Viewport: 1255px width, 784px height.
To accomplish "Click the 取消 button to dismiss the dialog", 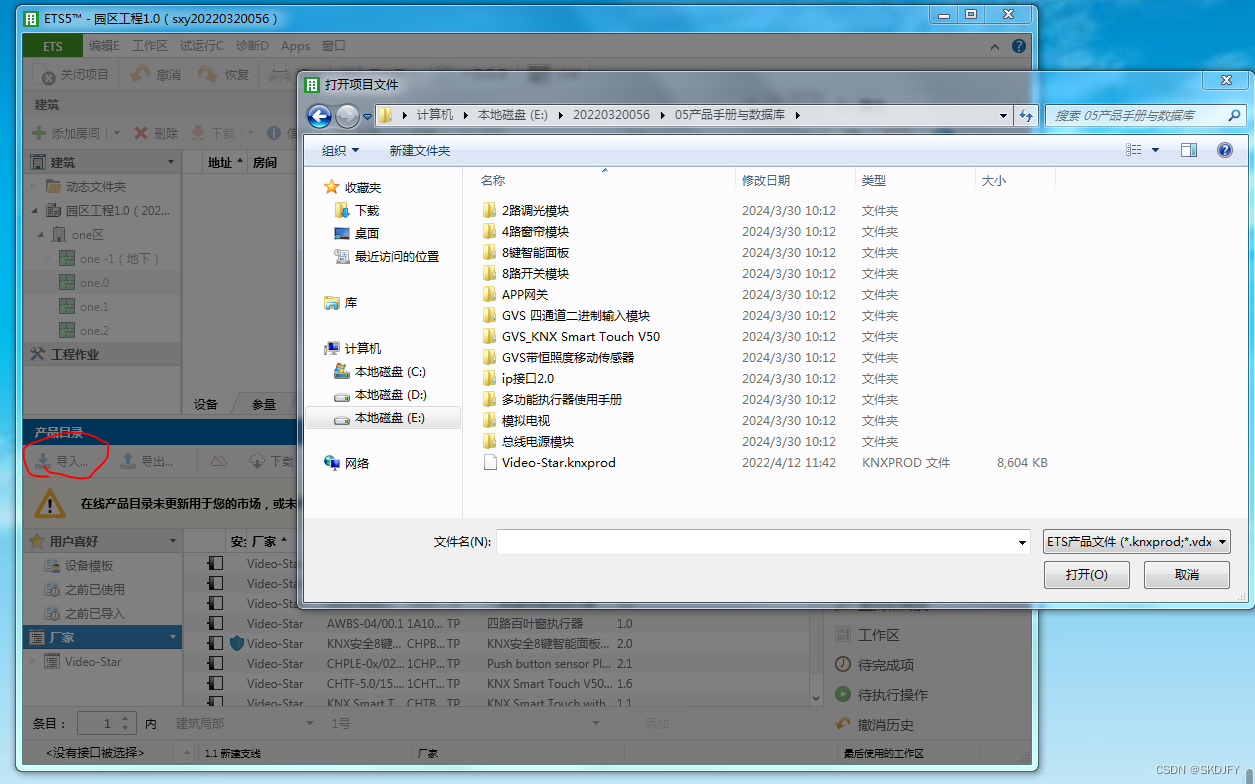I will [x=1186, y=575].
